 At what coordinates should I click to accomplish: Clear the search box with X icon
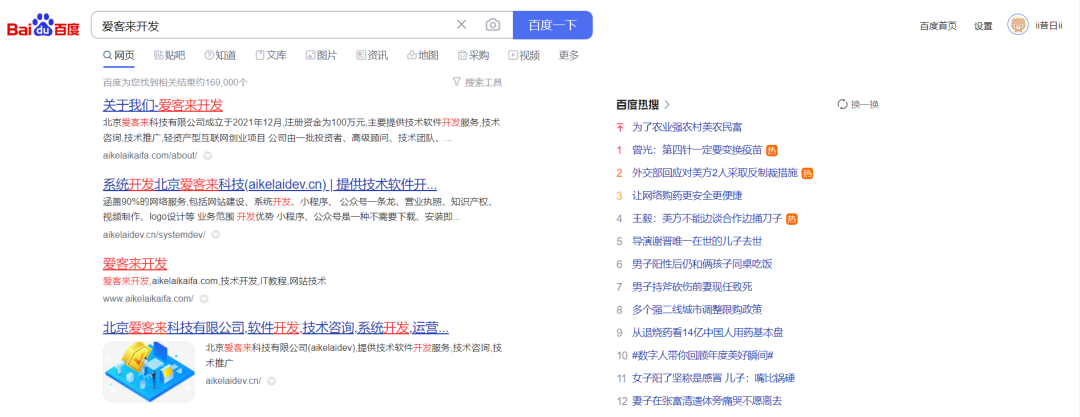click(461, 25)
